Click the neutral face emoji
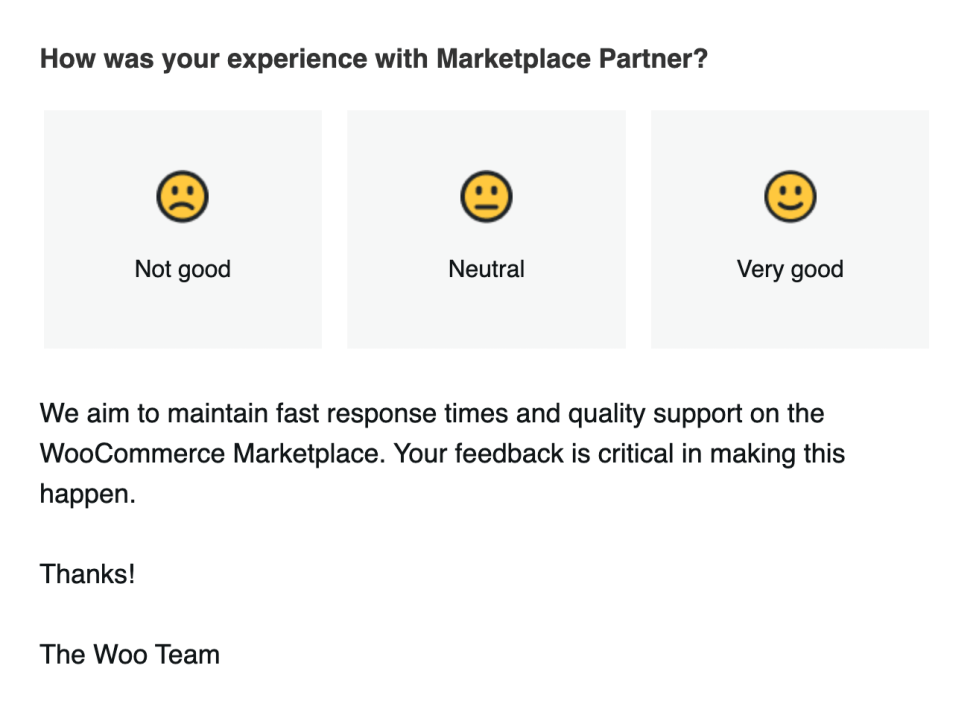Viewport: 979px width, 715px height. click(486, 197)
